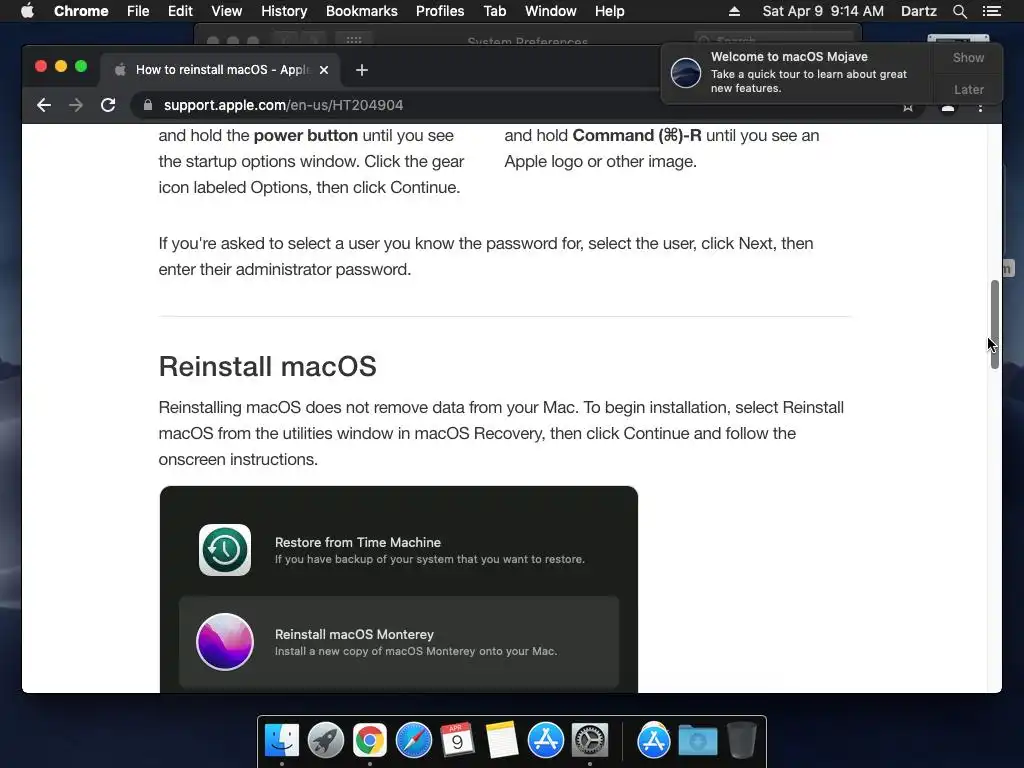
Task: Open the Trash in the Dock
Action: pos(742,741)
